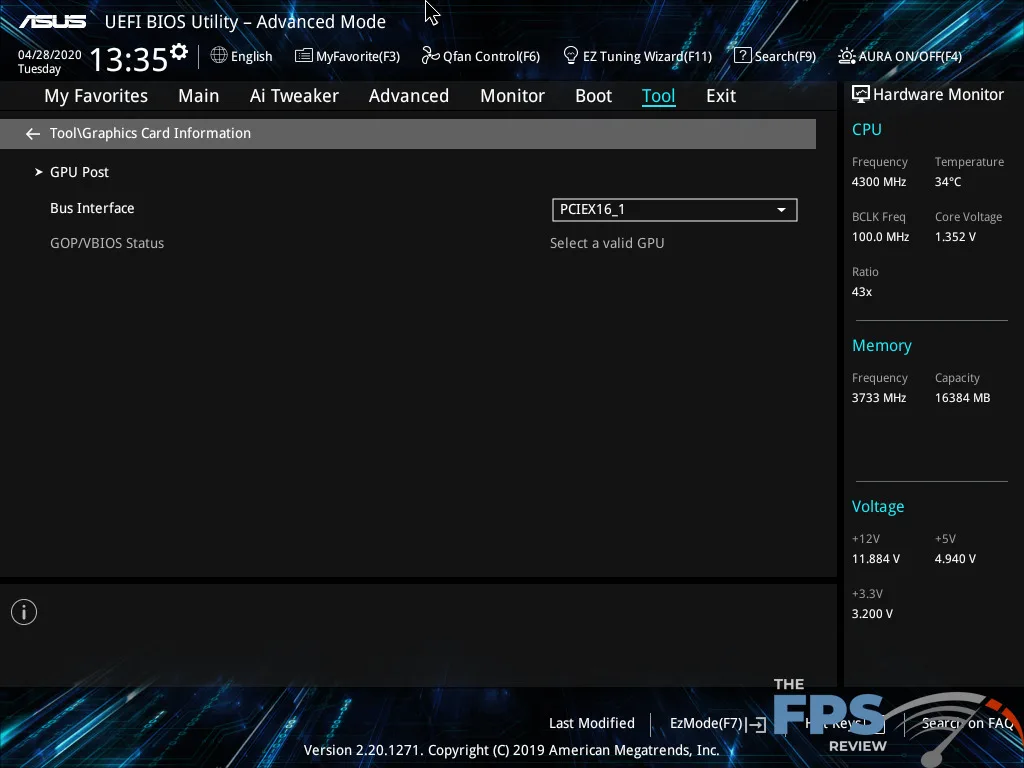Click the GOP/VBIOS Status label
The width and height of the screenshot is (1024, 768).
(107, 243)
